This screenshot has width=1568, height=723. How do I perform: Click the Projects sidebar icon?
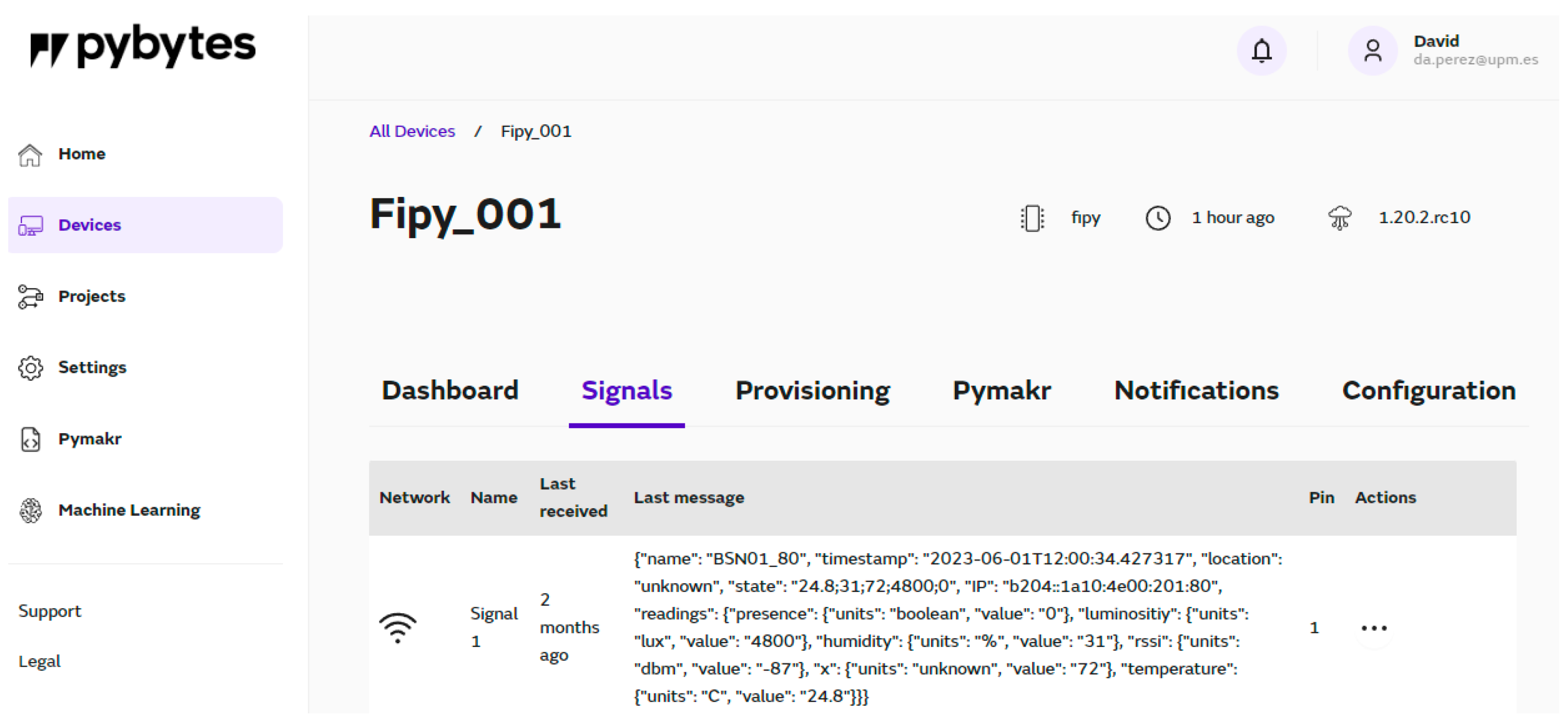(x=30, y=297)
